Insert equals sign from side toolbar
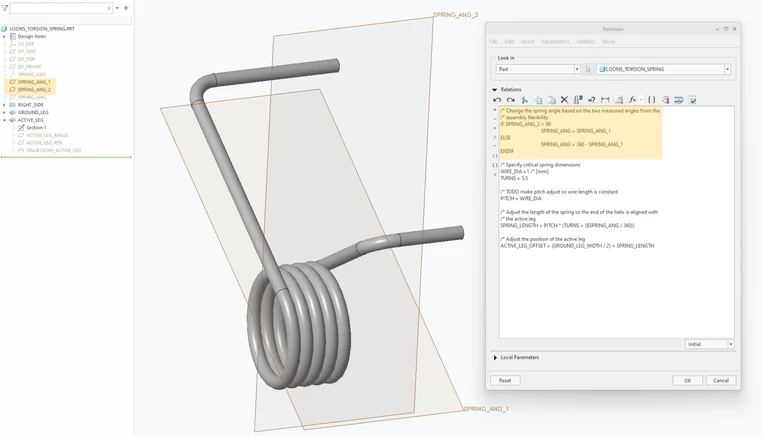762x436 pixels. pos(495,174)
